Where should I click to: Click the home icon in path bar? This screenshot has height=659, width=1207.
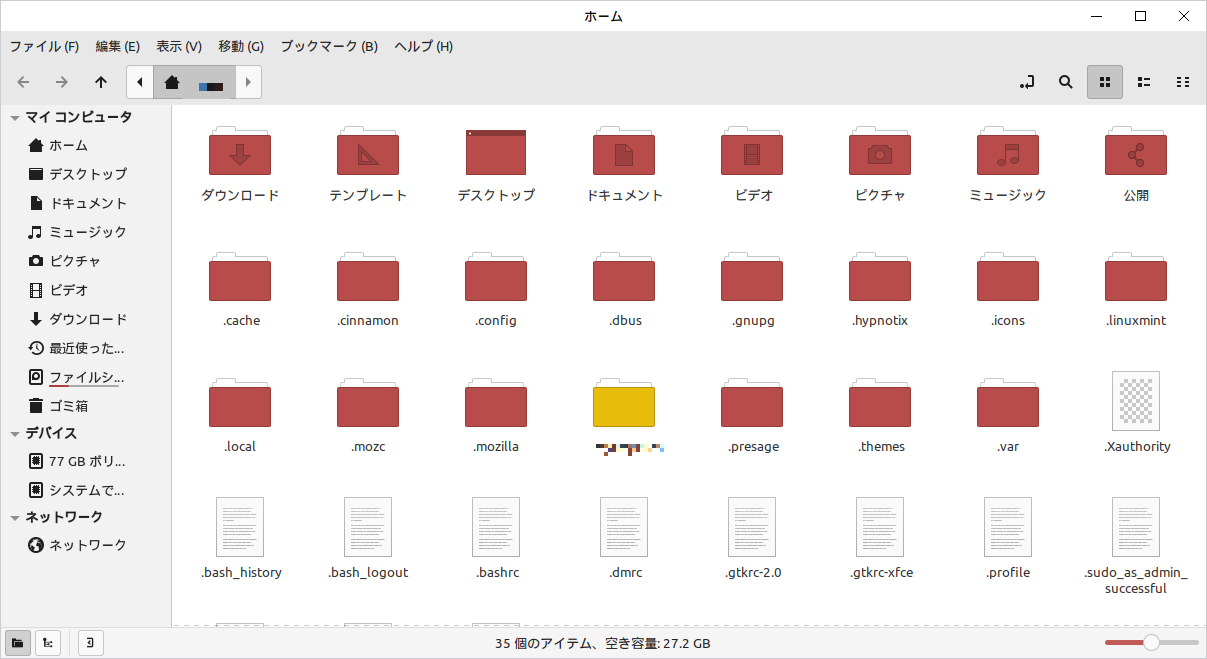(x=172, y=82)
